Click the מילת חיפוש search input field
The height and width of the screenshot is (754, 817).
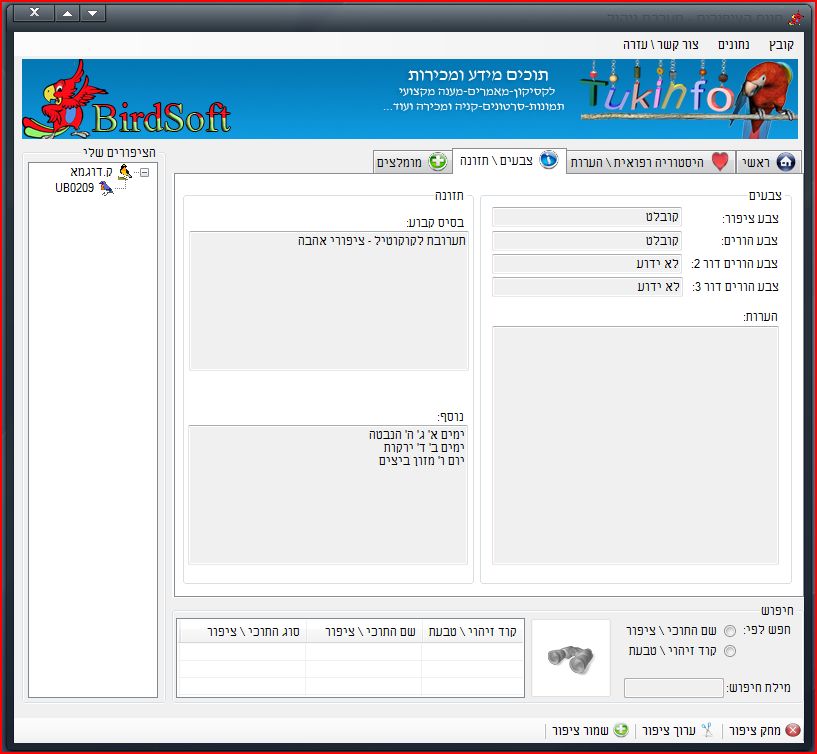click(672, 688)
